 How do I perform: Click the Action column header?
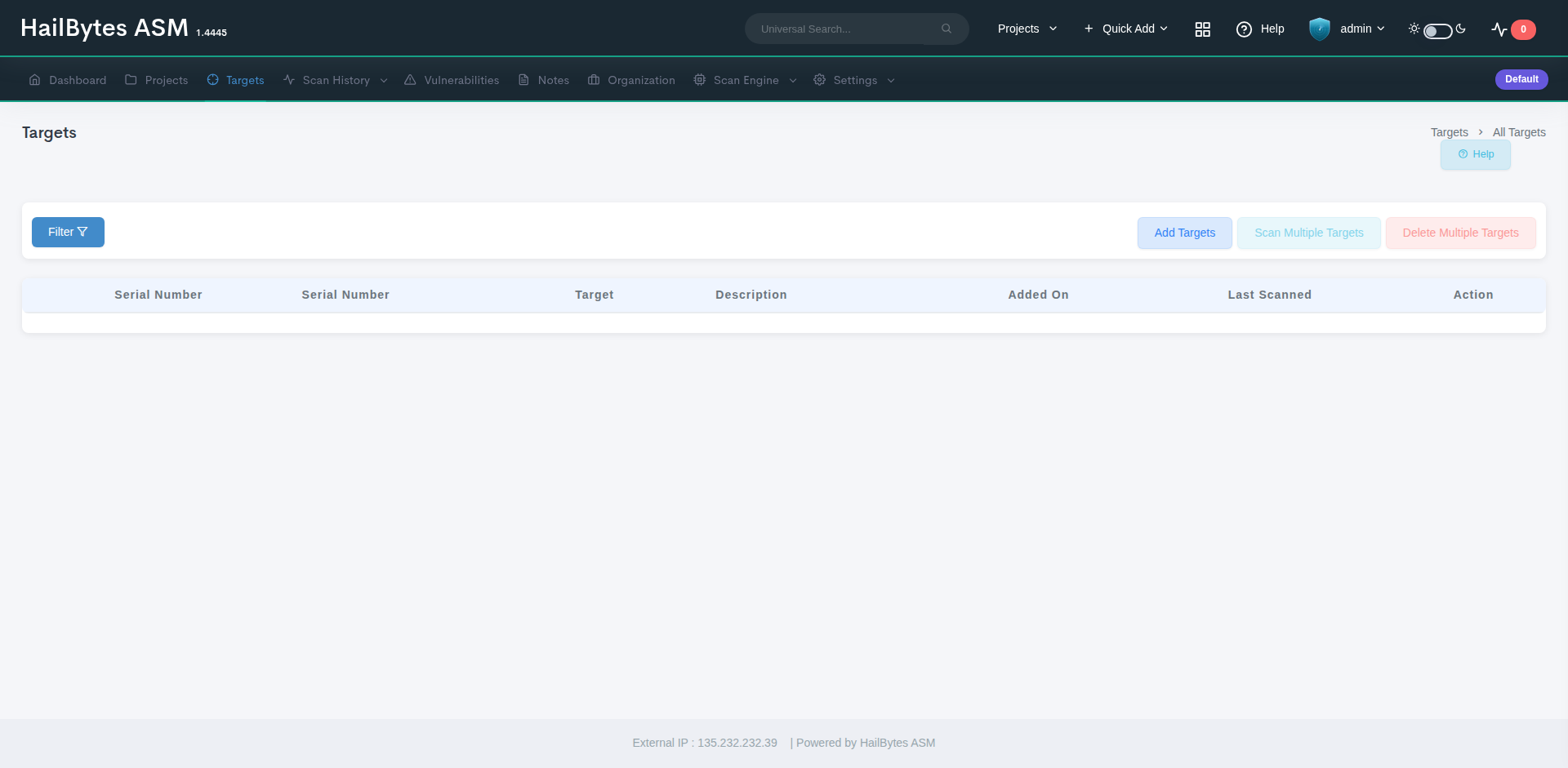click(1473, 295)
